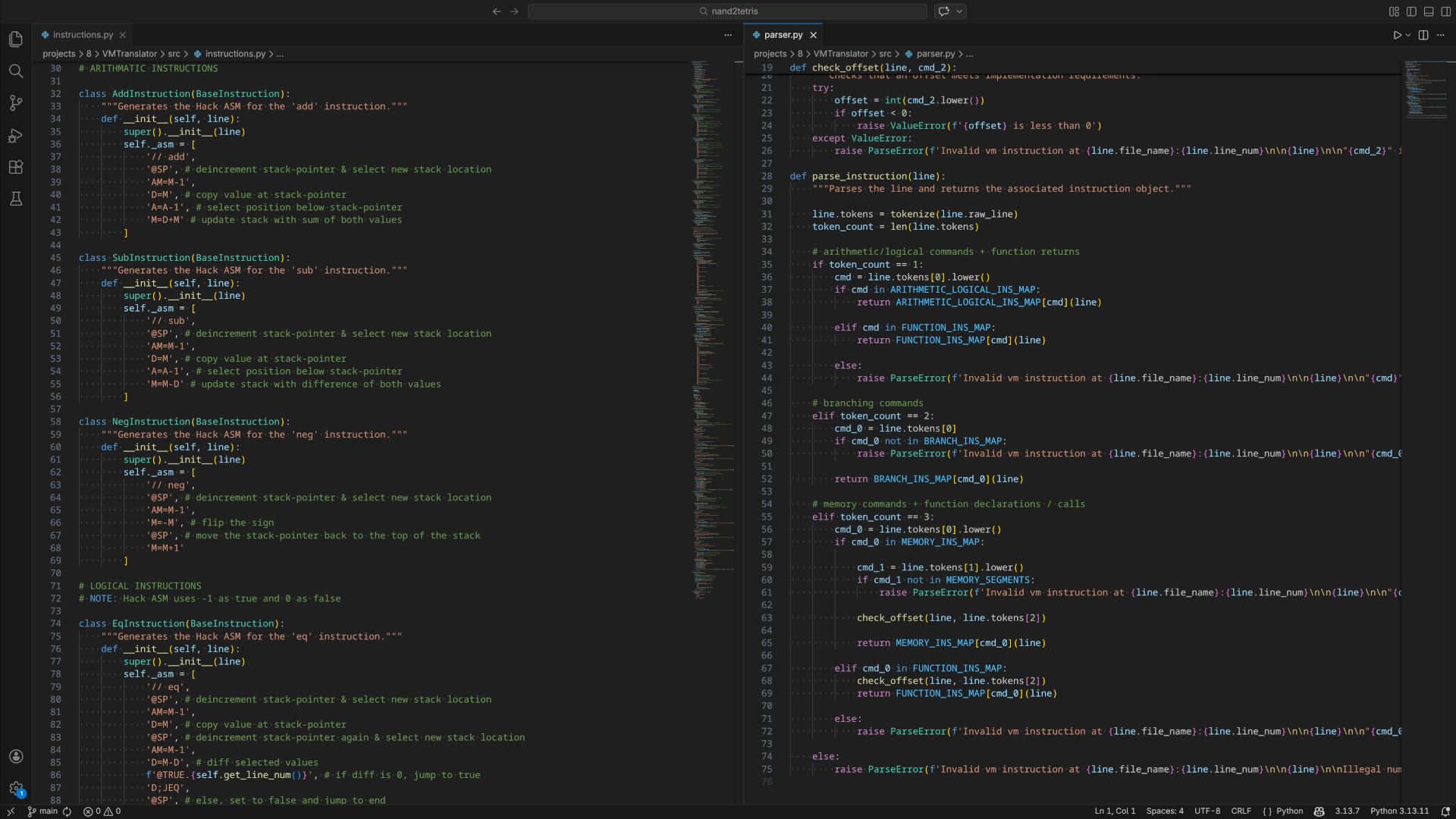Click 'VMTranslator' in instructions.py breadcrumb

point(130,54)
